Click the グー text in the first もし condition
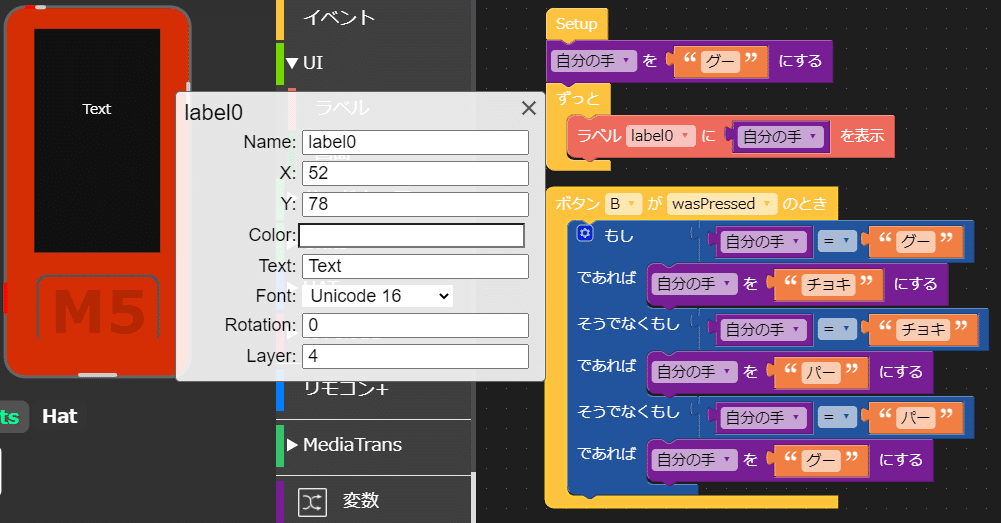Screen dimensions: 1001x523 click(x=915, y=242)
